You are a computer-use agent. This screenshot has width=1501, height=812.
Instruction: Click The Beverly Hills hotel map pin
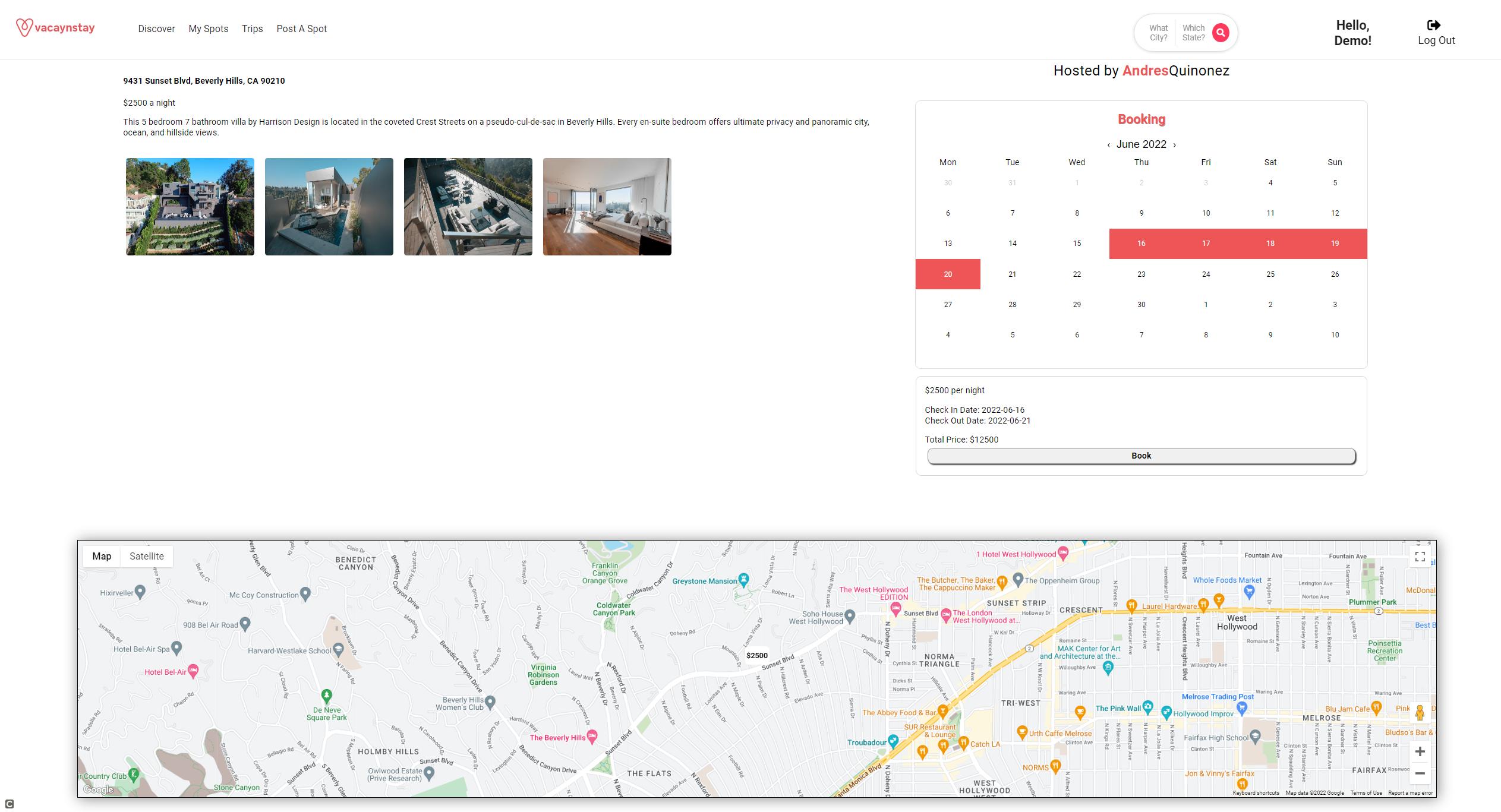tap(592, 737)
